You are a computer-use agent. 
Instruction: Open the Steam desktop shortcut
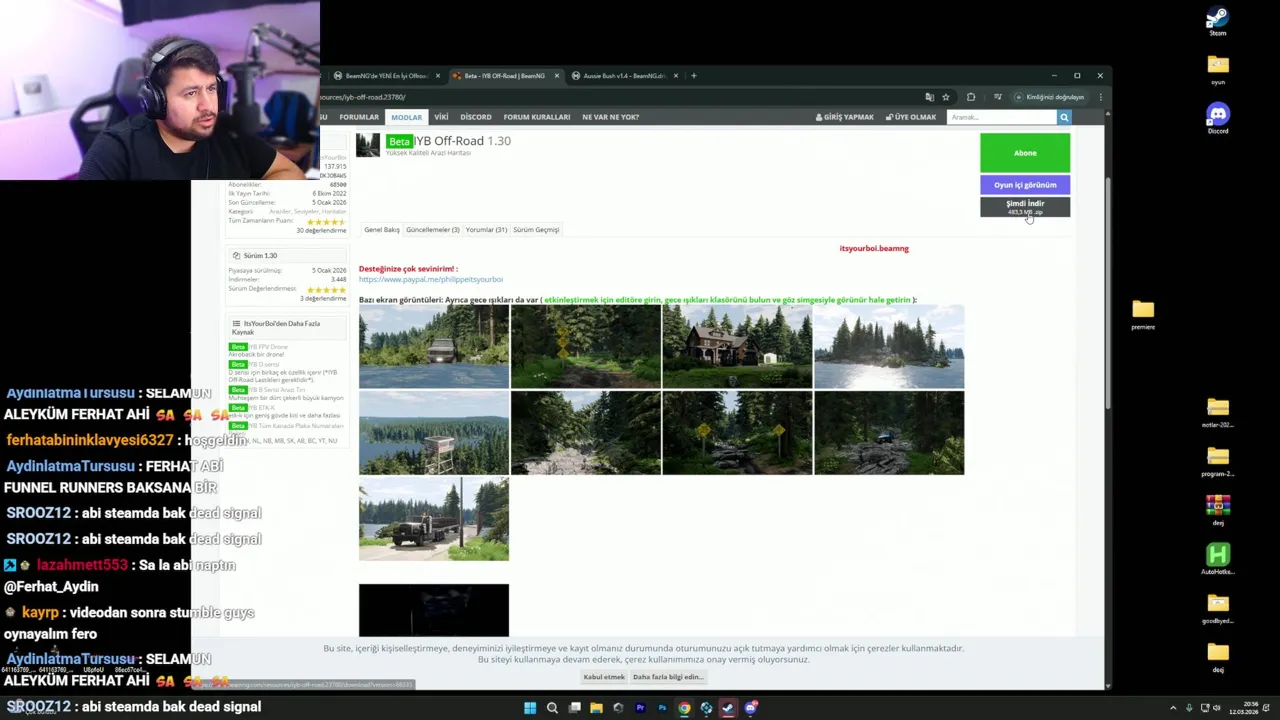click(1217, 21)
